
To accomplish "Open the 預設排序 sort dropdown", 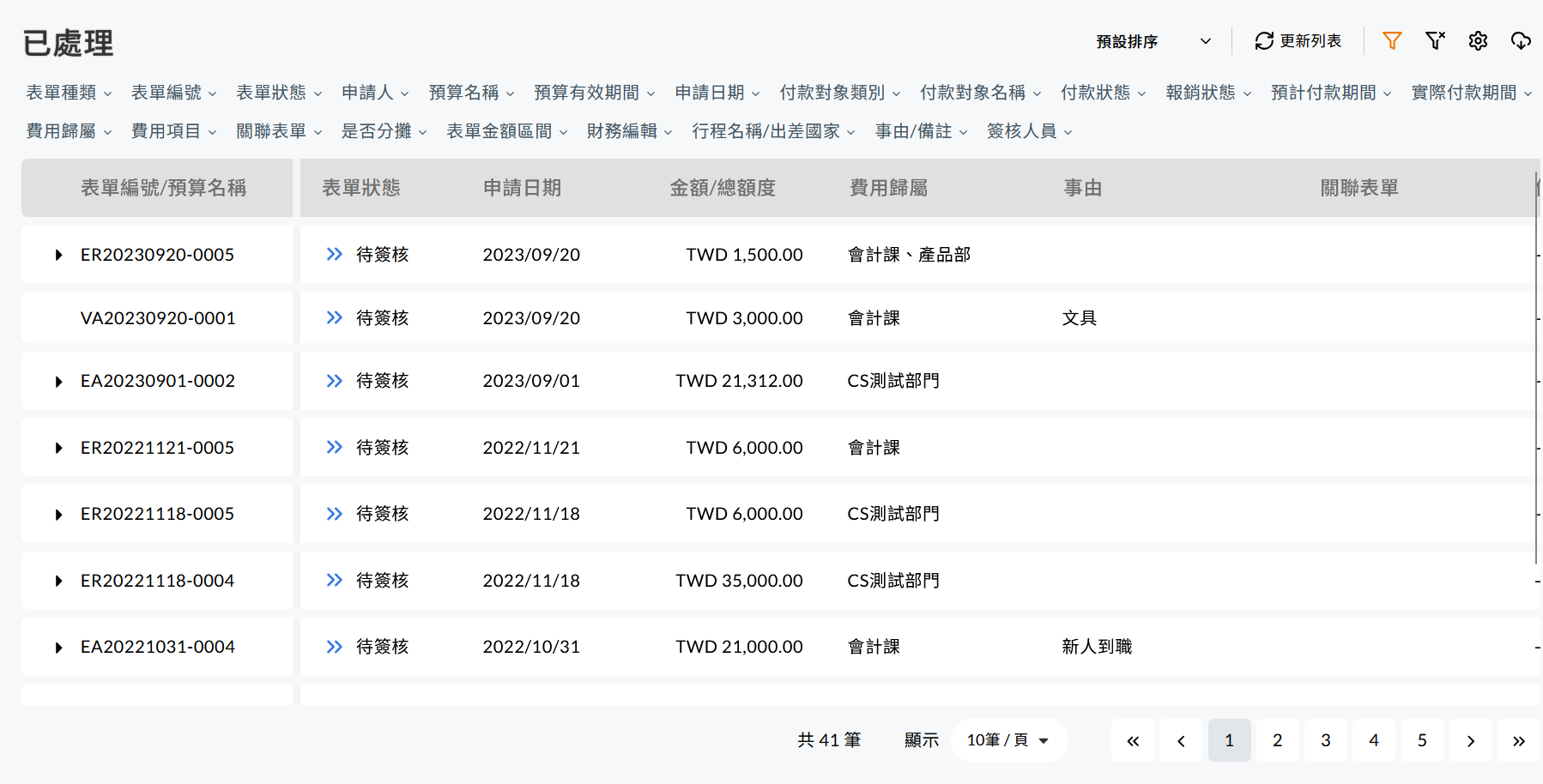I will click(x=1153, y=41).
